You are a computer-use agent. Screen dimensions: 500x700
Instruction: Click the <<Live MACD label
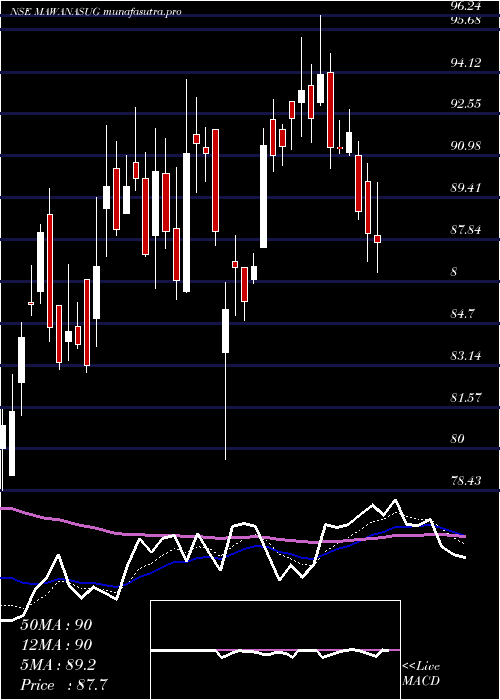coord(421,673)
